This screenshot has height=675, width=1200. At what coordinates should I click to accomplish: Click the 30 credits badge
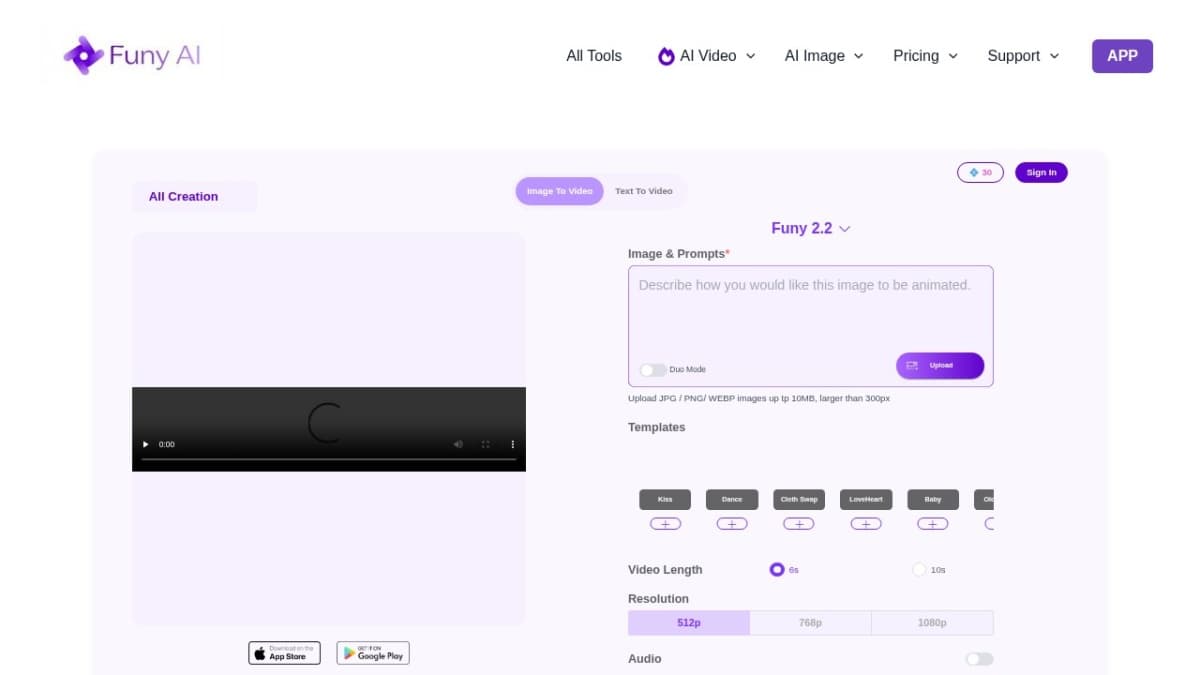coord(980,173)
